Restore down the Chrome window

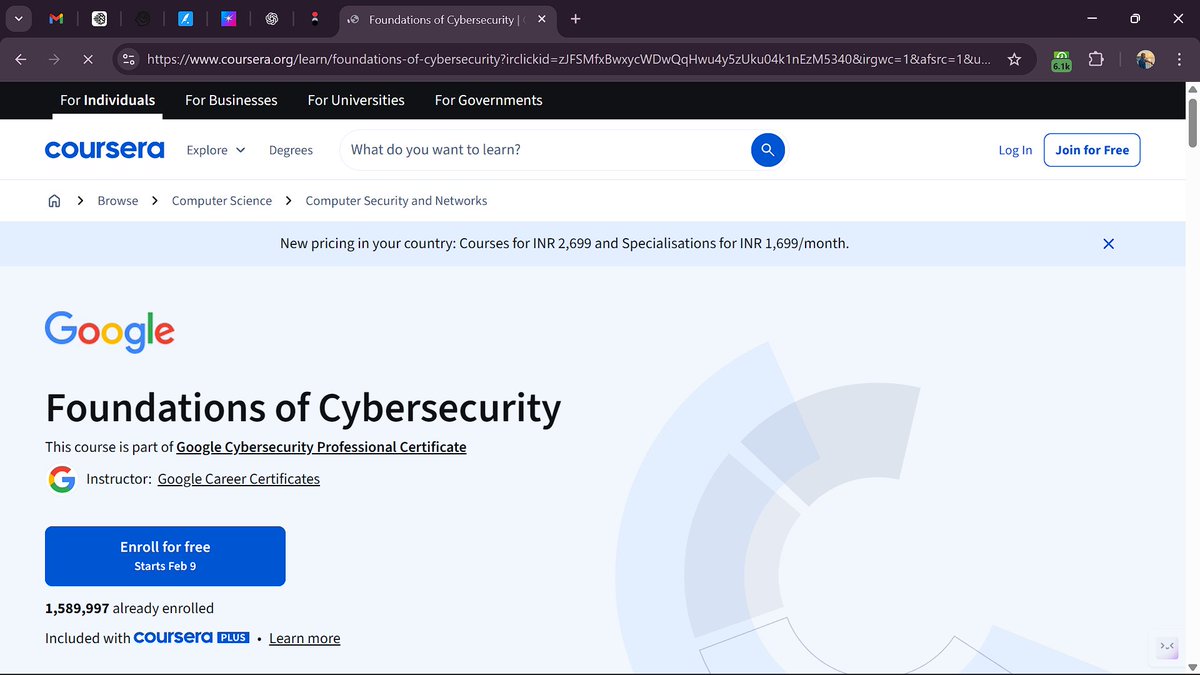tap(1135, 19)
